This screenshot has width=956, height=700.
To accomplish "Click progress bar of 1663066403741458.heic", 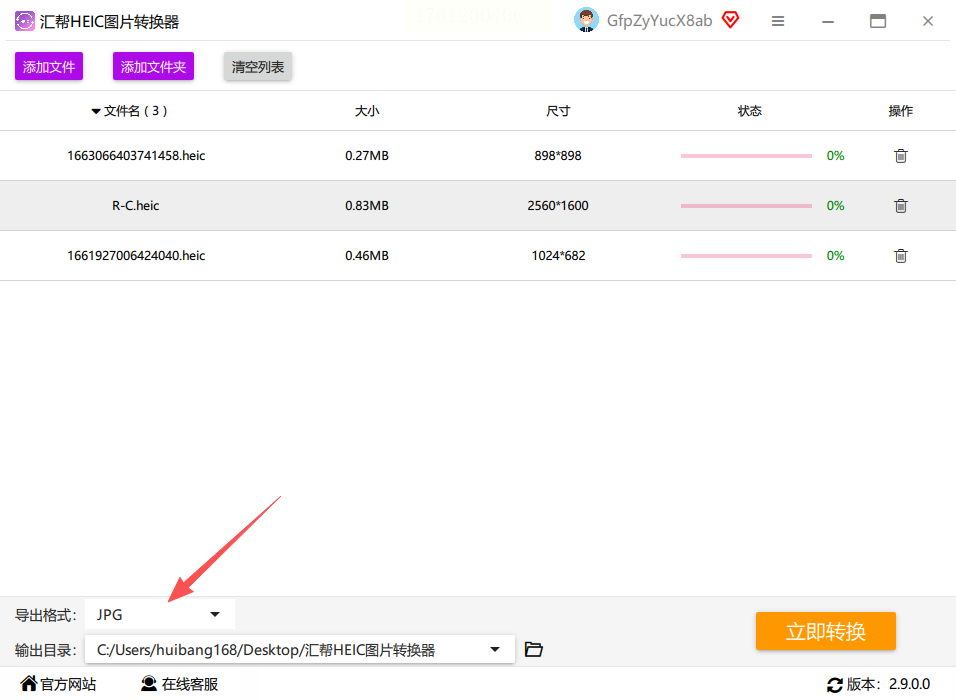I will click(746, 156).
